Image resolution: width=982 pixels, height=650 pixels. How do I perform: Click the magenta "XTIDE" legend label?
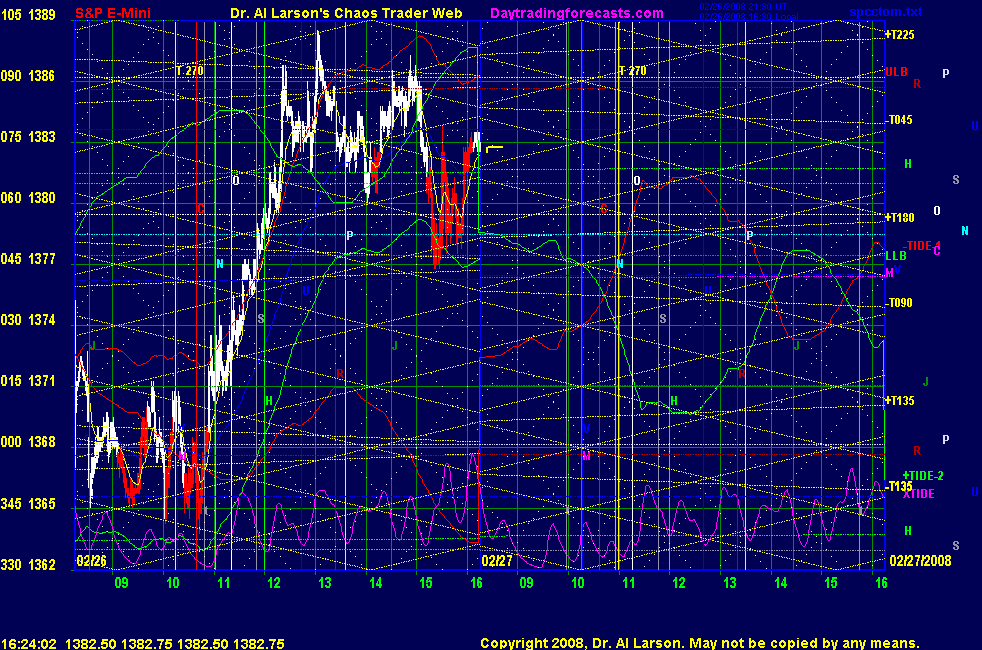[919, 494]
